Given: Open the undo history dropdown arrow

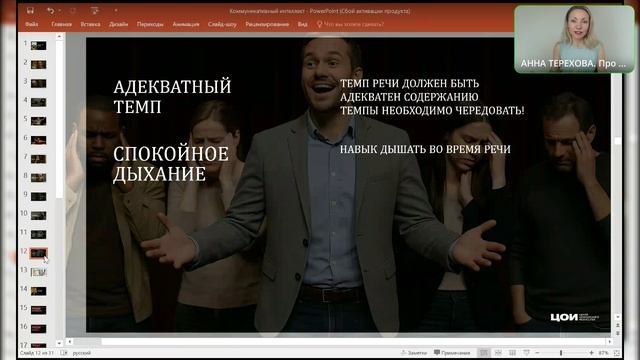Looking at the screenshot, I should click(60, 11).
